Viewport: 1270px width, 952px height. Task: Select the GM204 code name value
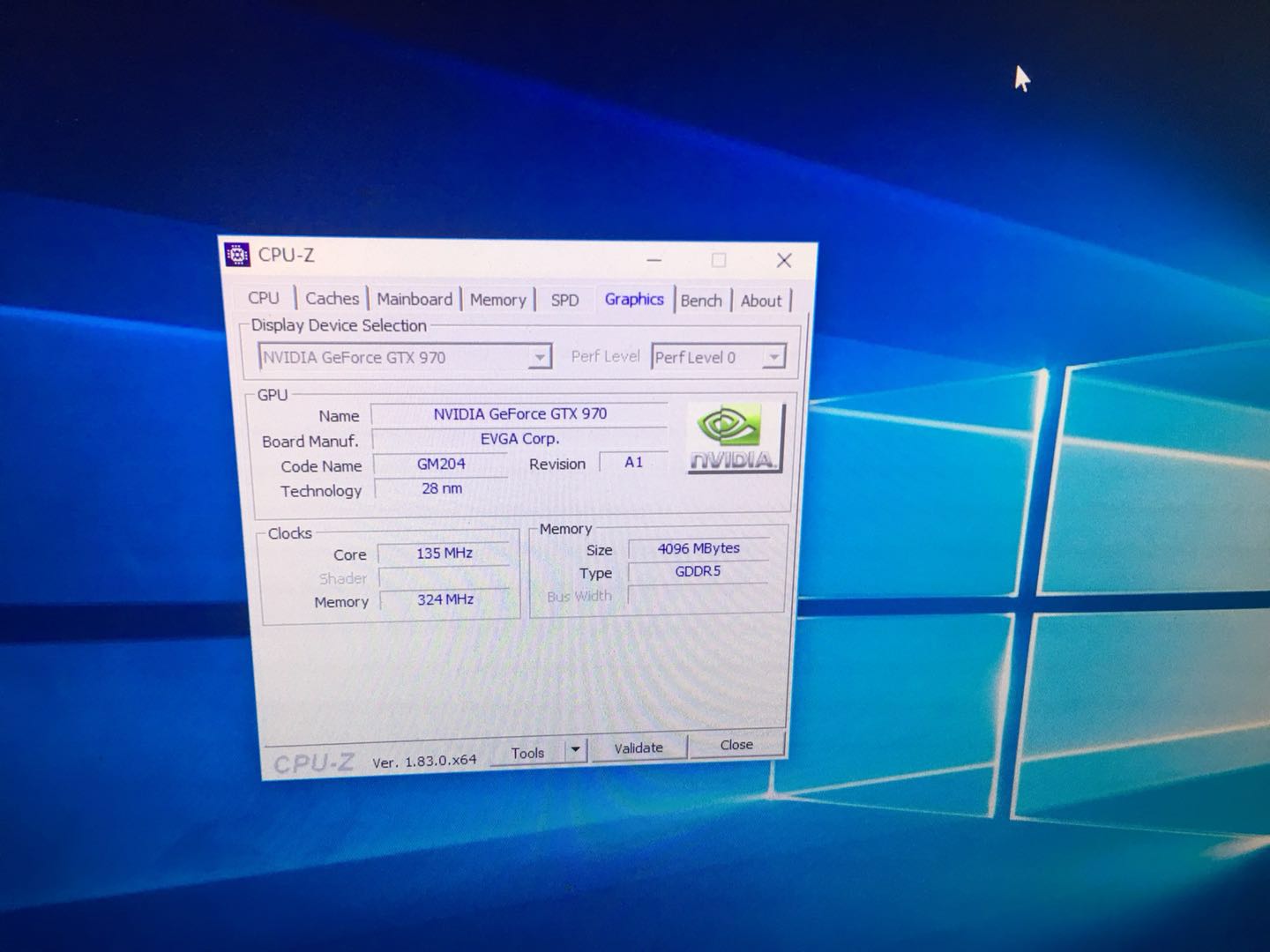(441, 464)
